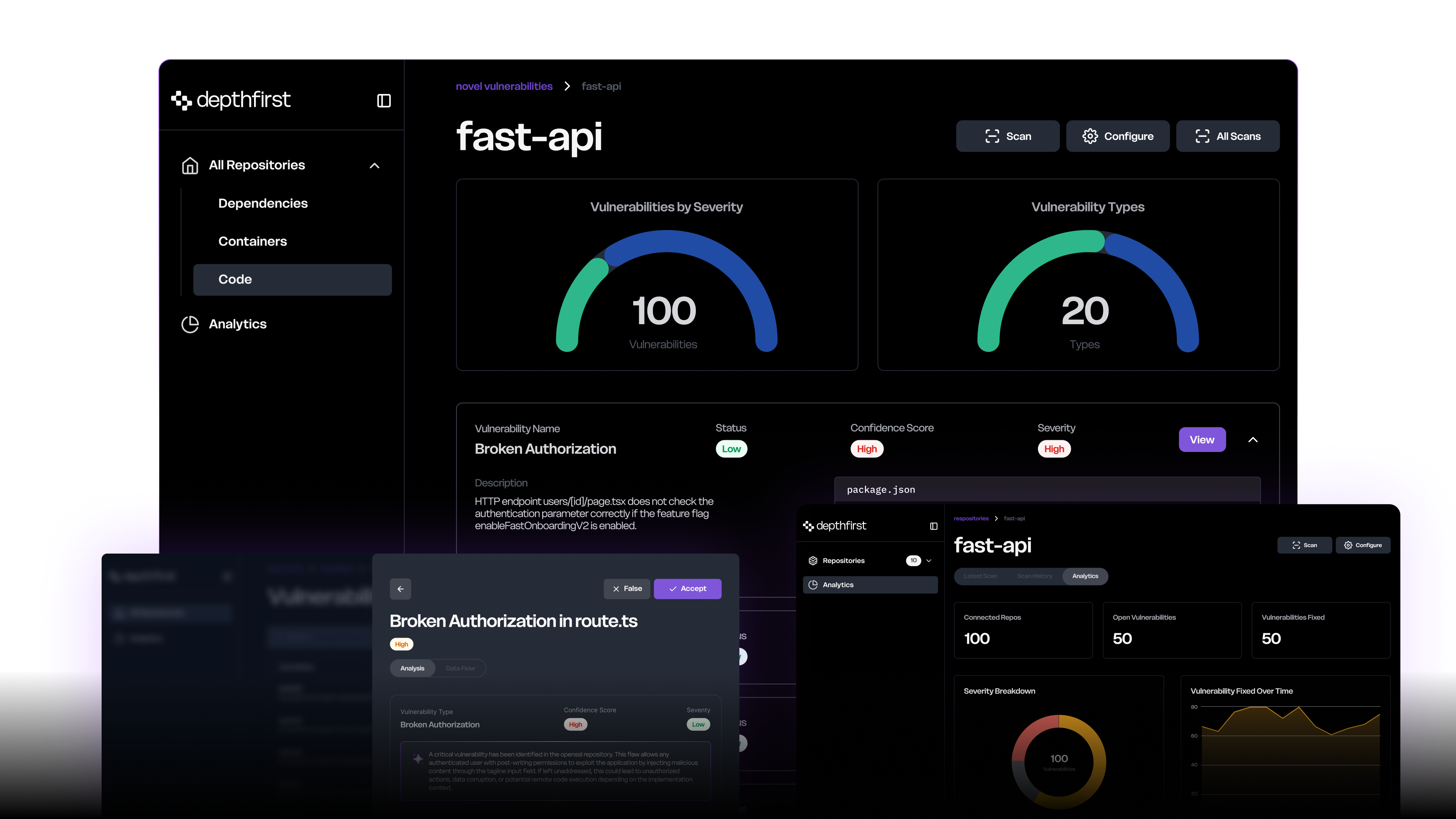The width and height of the screenshot is (1456, 819).
Task: Click the Low severity badge in detail panel
Action: coord(698,724)
